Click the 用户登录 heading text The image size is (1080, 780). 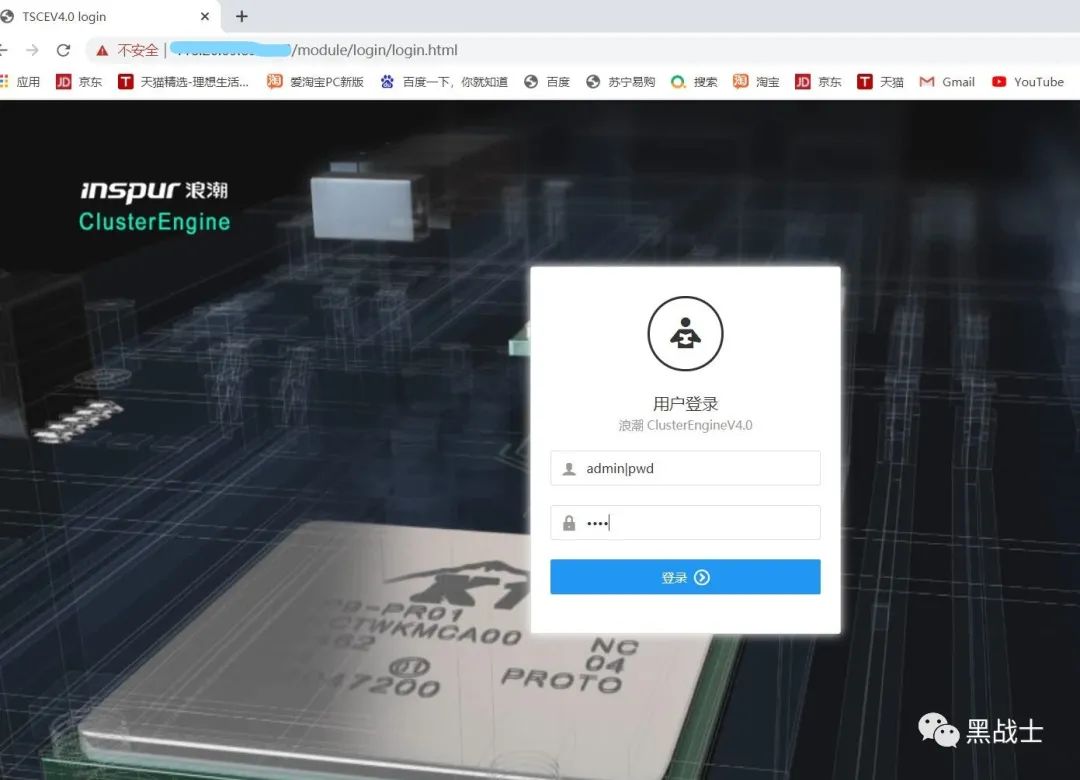(x=685, y=404)
